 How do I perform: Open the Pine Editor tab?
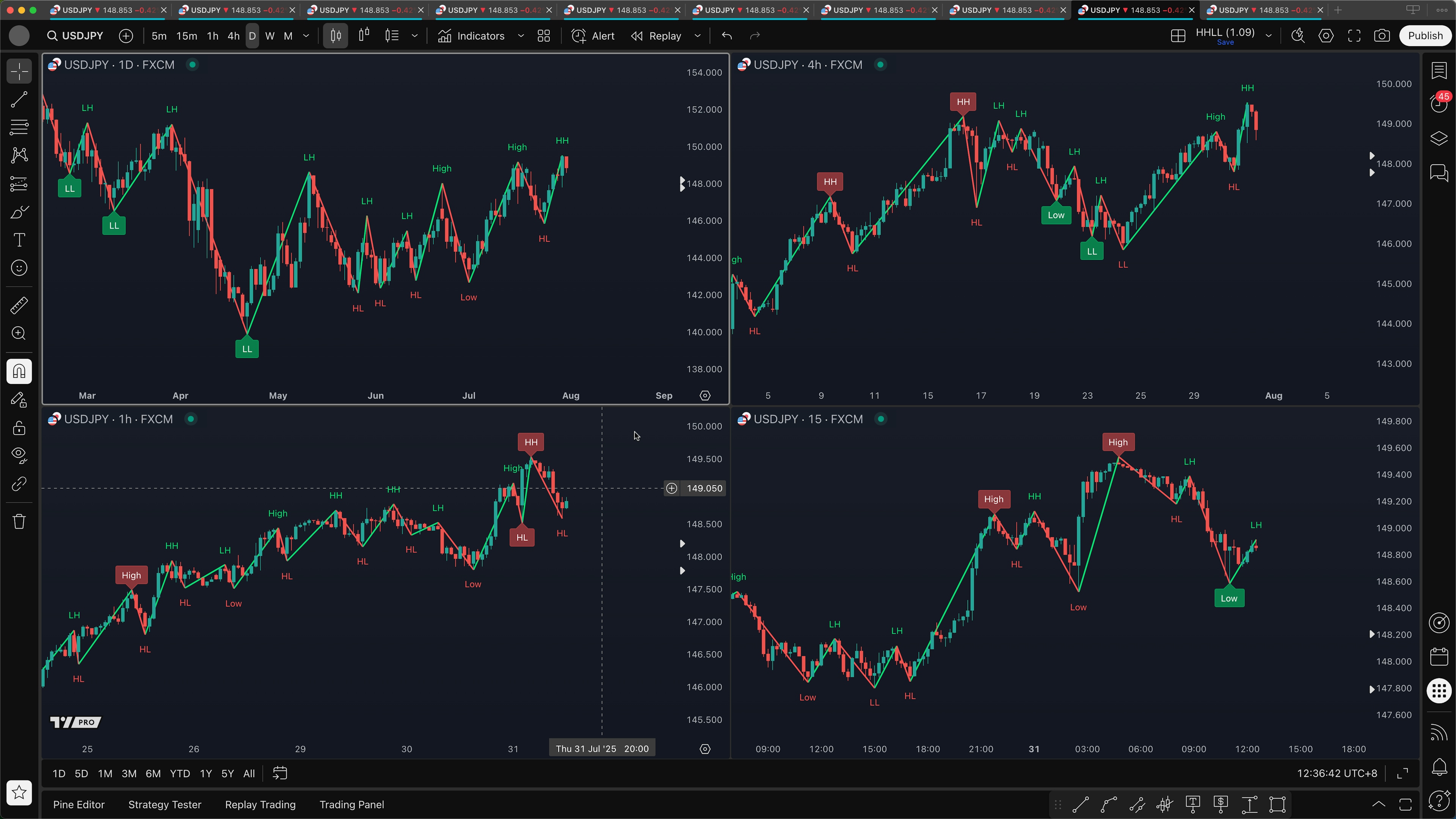click(x=78, y=804)
